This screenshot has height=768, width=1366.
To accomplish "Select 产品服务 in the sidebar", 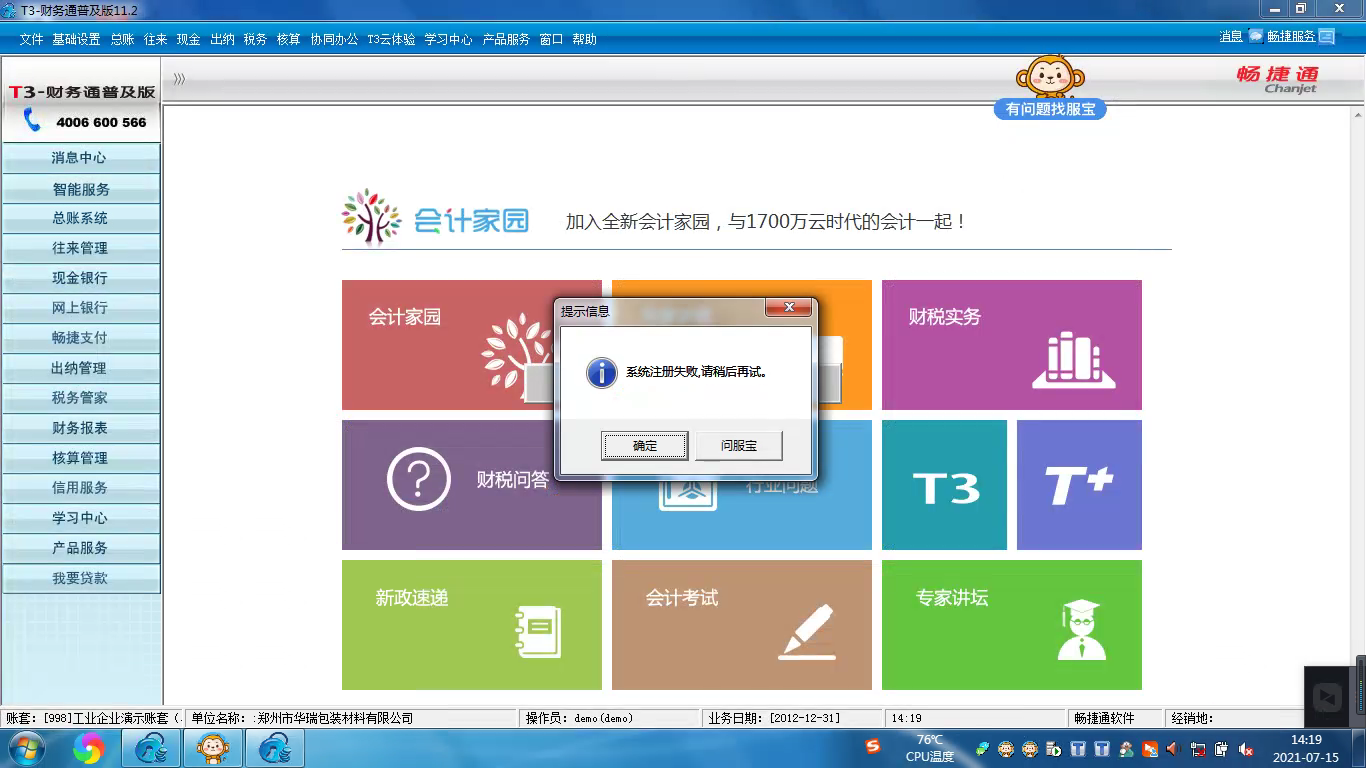I will coord(81,548).
